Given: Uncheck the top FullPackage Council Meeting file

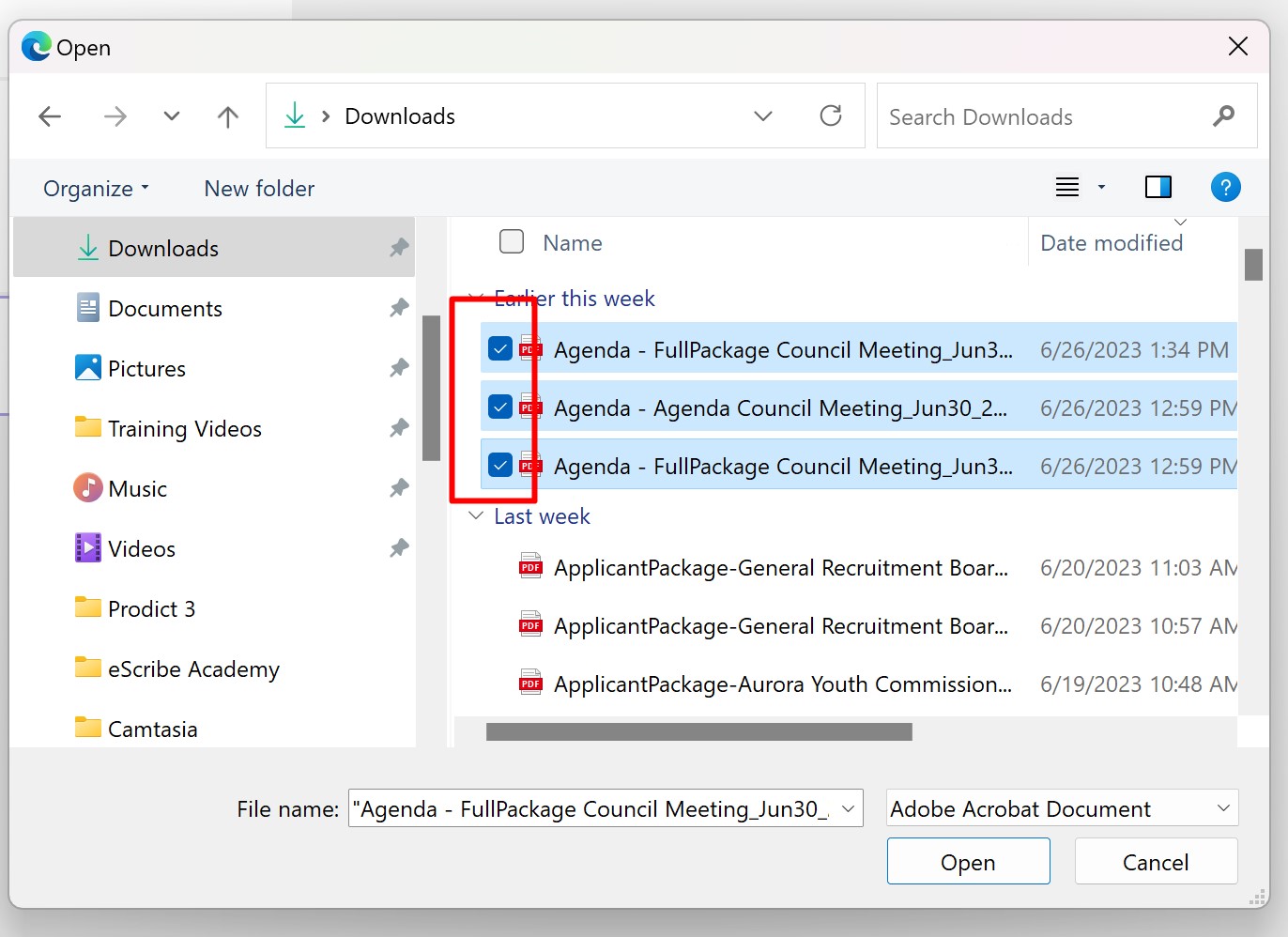Looking at the screenshot, I should tap(499, 348).
